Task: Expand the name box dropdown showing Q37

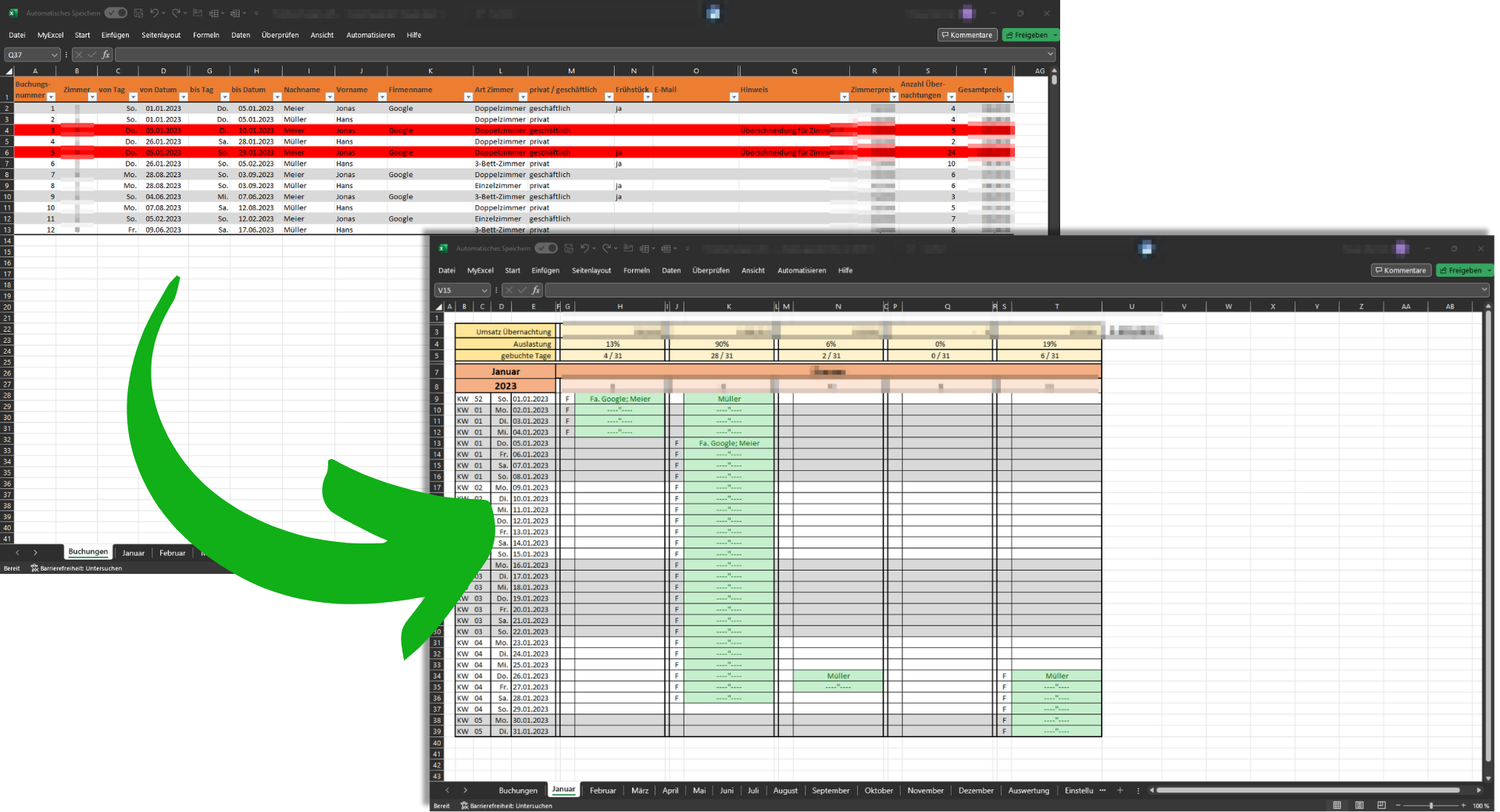Action: [54, 55]
